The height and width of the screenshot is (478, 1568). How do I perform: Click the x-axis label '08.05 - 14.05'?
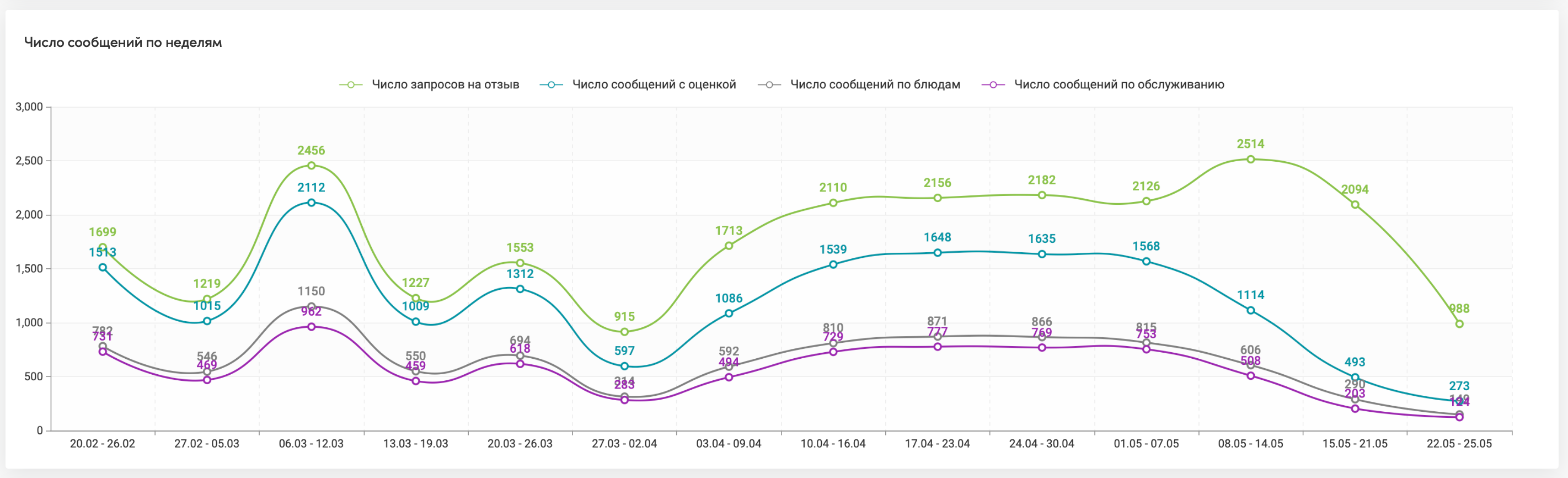pos(1250,444)
